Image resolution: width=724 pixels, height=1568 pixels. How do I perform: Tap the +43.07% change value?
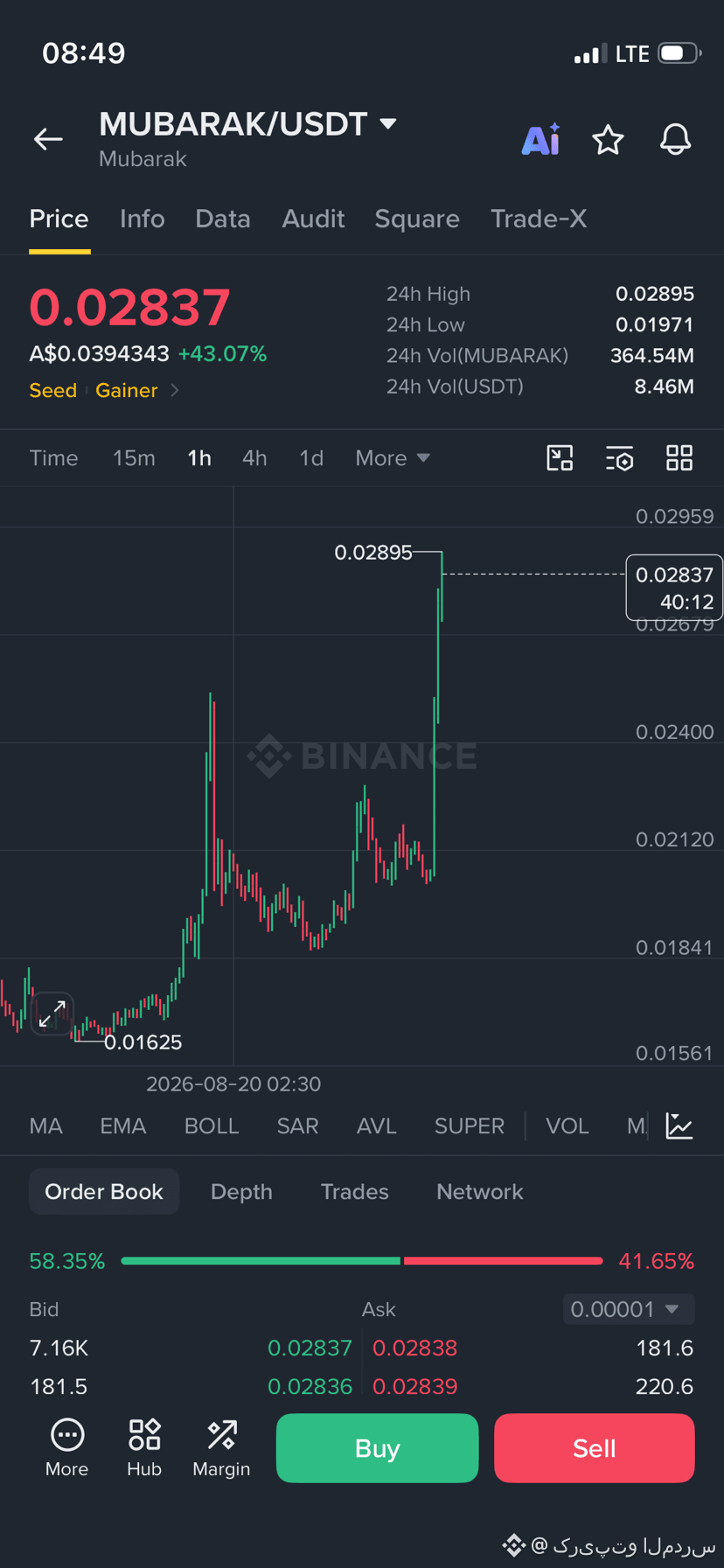(222, 354)
